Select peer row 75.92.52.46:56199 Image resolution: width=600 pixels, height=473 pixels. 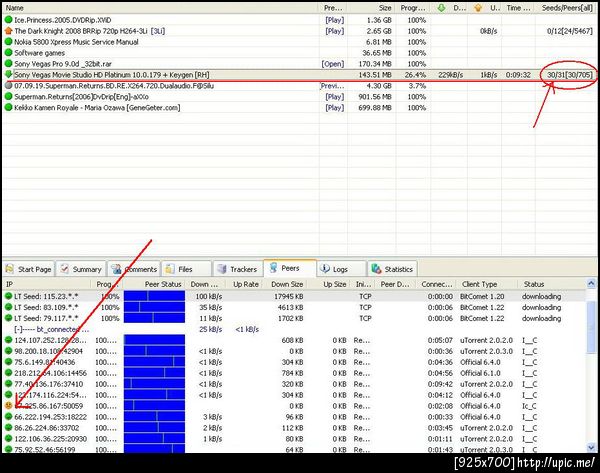pos(295,449)
